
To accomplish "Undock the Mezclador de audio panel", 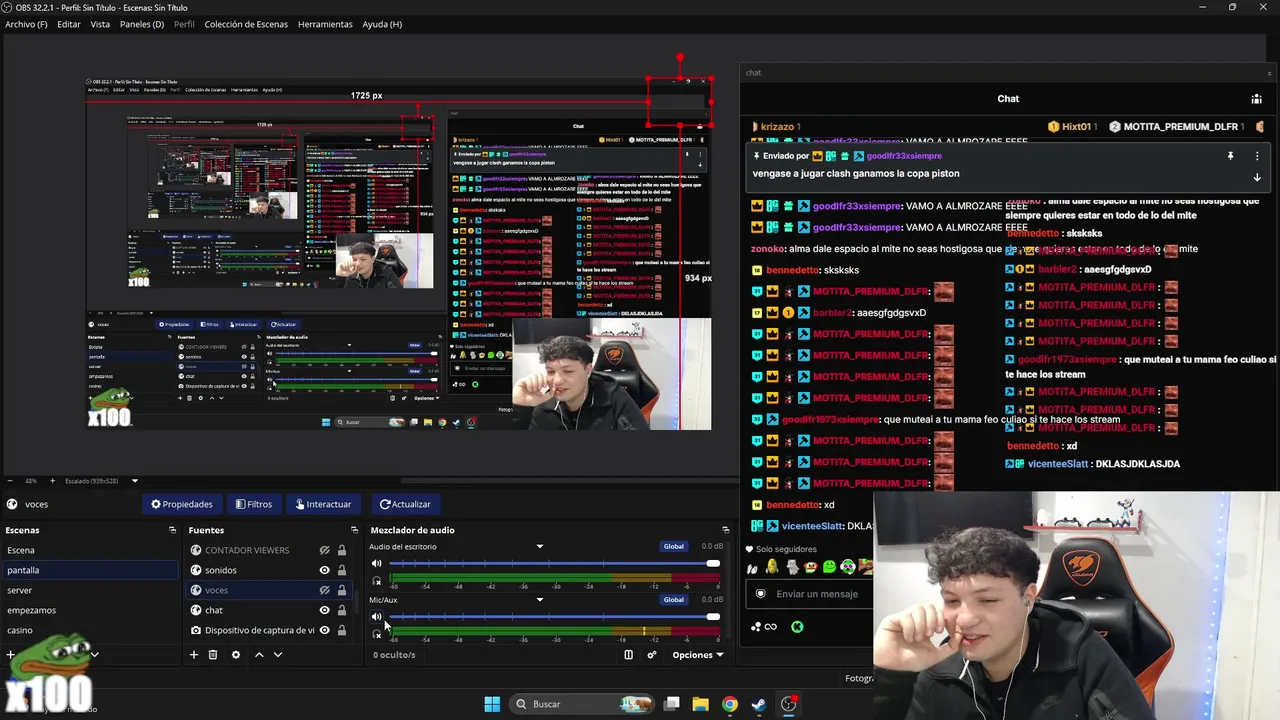I will tap(726, 530).
